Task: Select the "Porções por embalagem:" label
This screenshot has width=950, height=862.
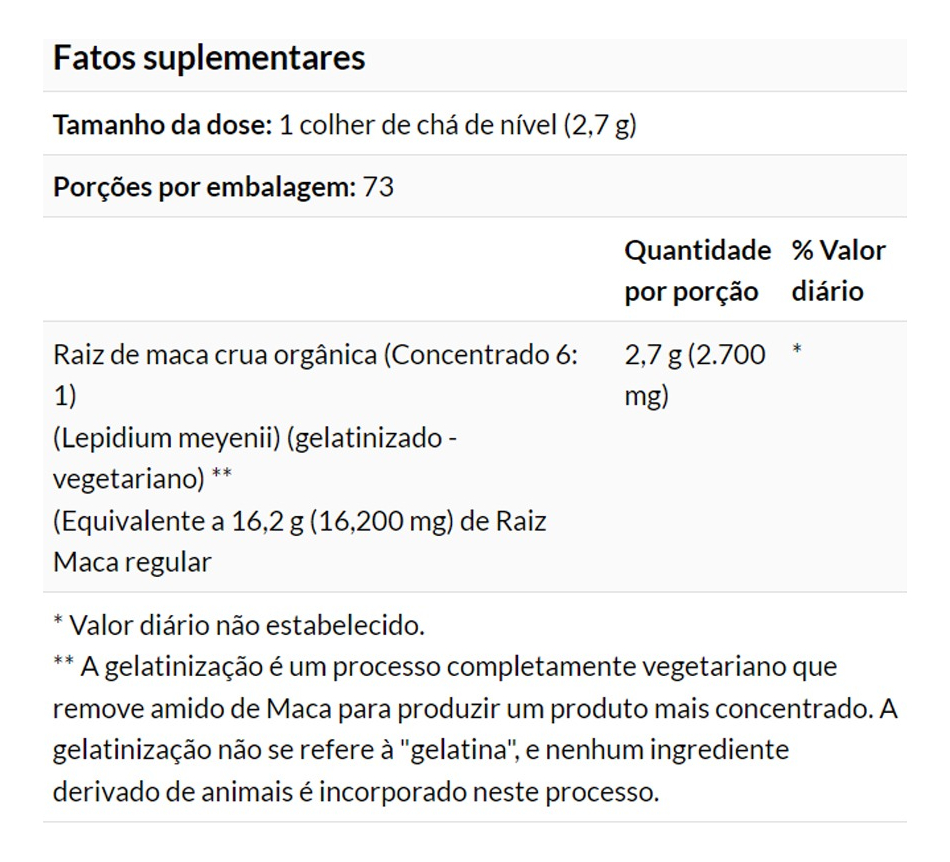Action: click(204, 188)
